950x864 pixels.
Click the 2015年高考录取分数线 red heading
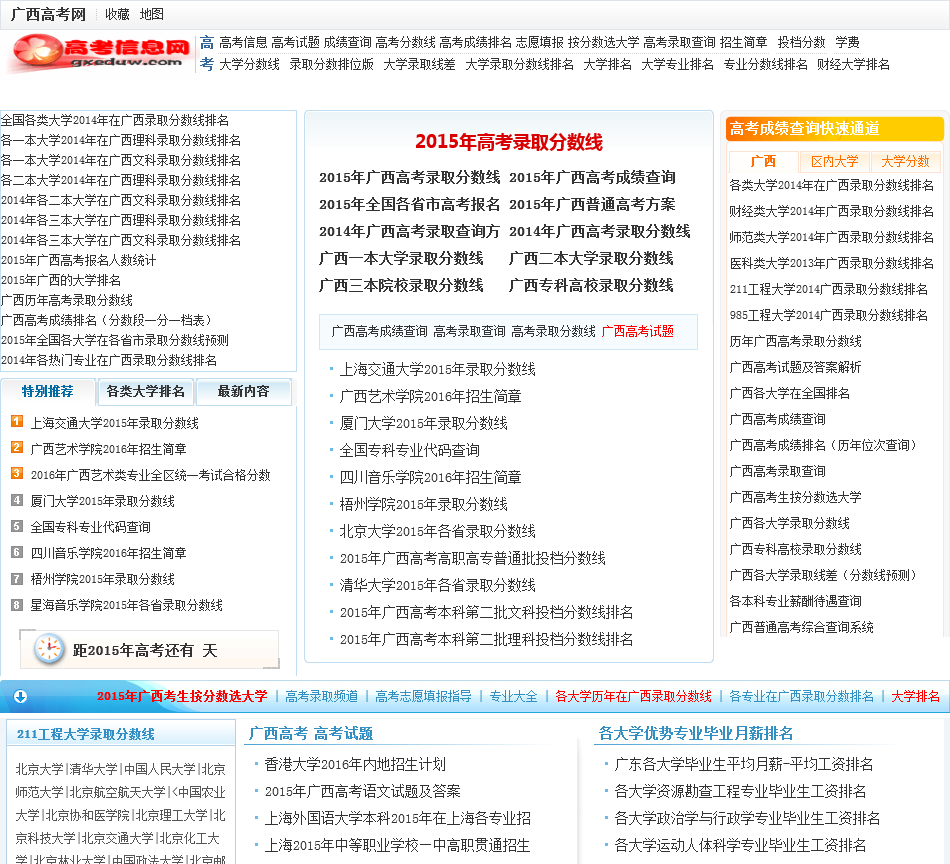(509, 142)
